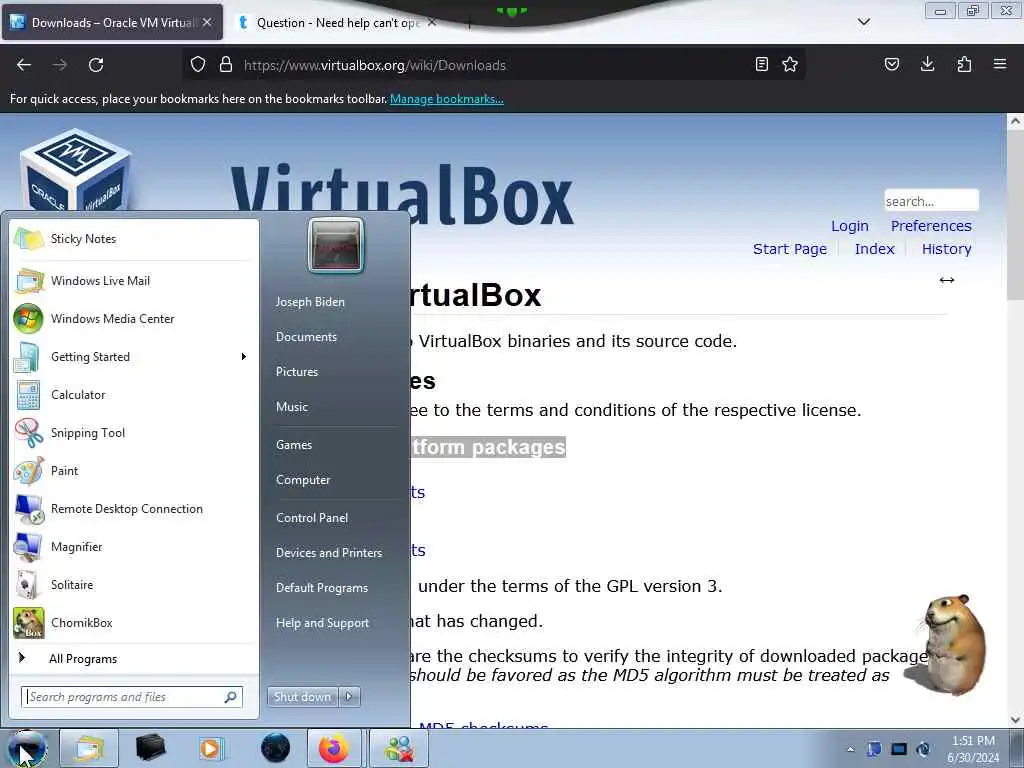Expand All Programs list
1024x768 pixels.
(134, 659)
